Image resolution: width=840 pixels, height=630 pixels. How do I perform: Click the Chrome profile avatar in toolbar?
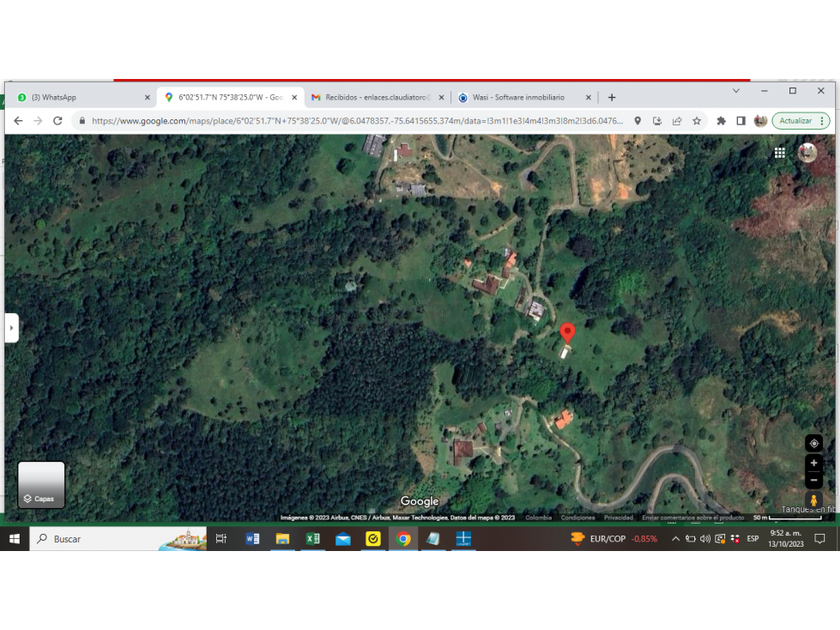[x=760, y=121]
